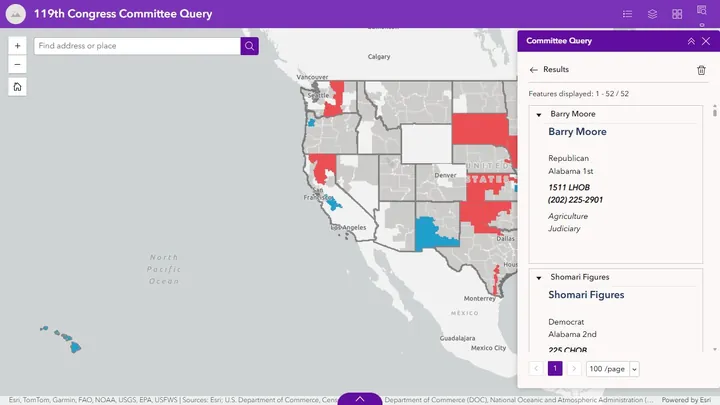Click the '119th Congress Committee Query' title
Image resolution: width=720 pixels, height=405 pixels.
click(123, 14)
